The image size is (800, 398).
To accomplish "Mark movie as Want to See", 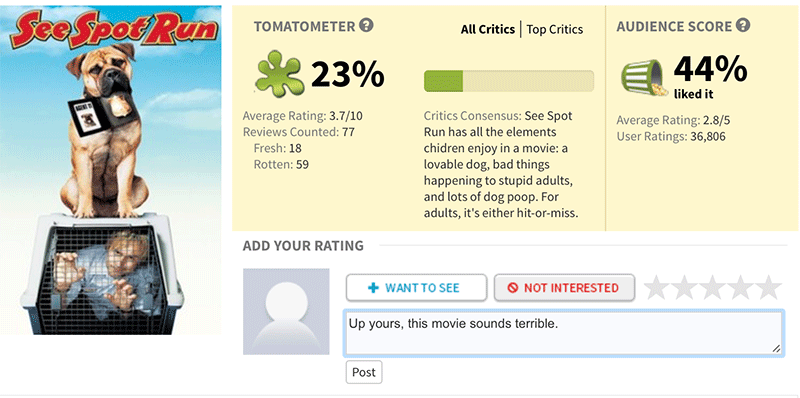I will click(416, 288).
